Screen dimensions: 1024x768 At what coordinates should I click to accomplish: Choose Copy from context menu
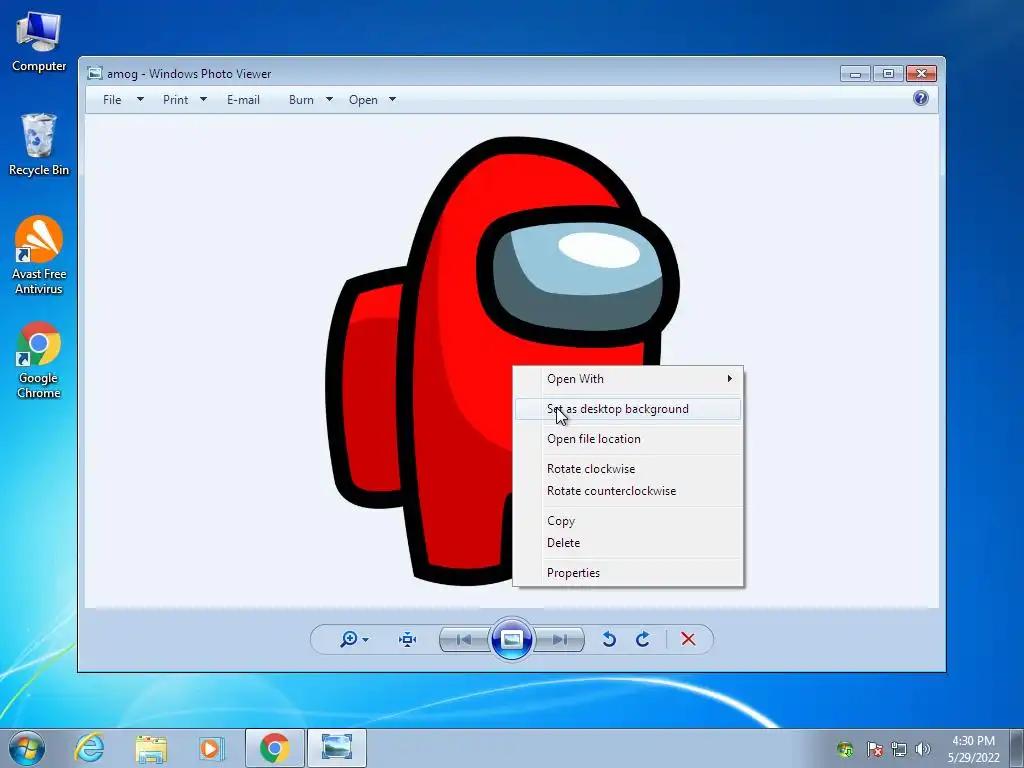pyautogui.click(x=628, y=521)
